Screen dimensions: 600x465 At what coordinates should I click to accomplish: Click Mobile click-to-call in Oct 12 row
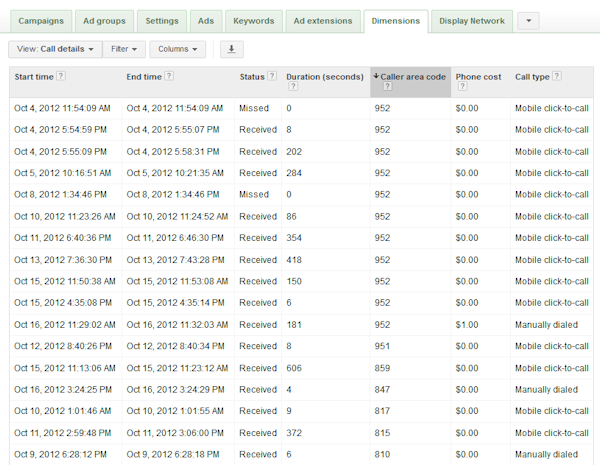(551, 346)
